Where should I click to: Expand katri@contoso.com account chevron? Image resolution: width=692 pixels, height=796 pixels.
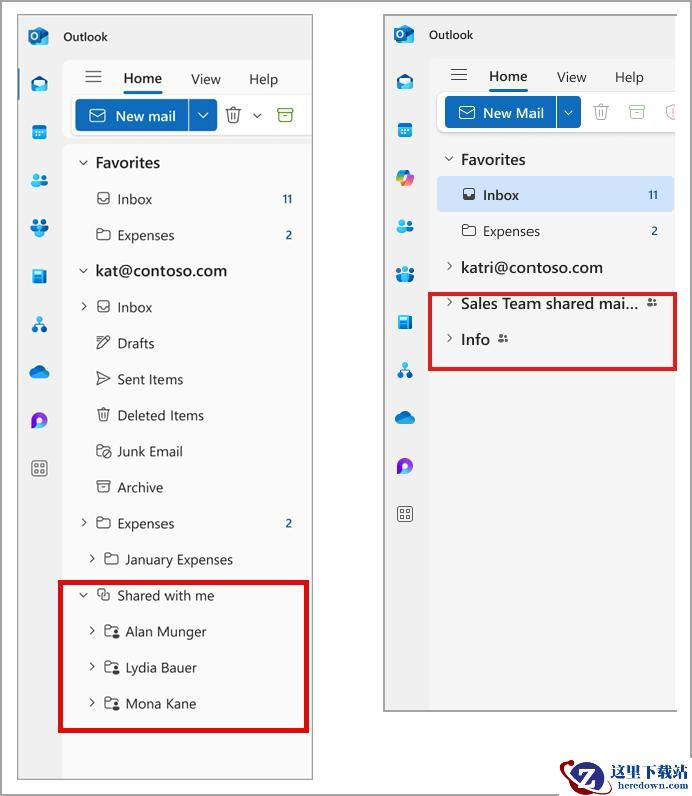[449, 266]
